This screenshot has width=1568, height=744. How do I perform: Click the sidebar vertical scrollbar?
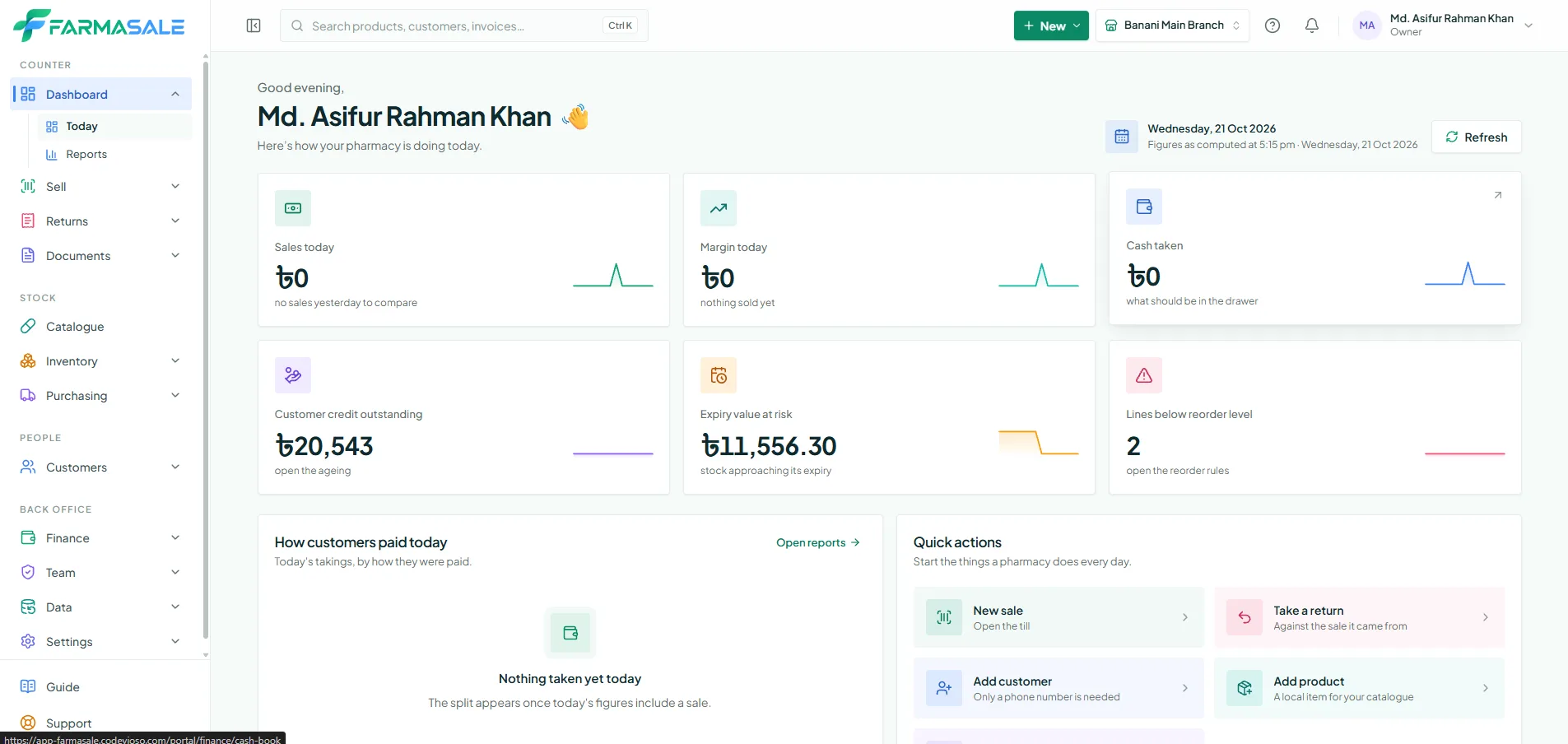coord(205,350)
